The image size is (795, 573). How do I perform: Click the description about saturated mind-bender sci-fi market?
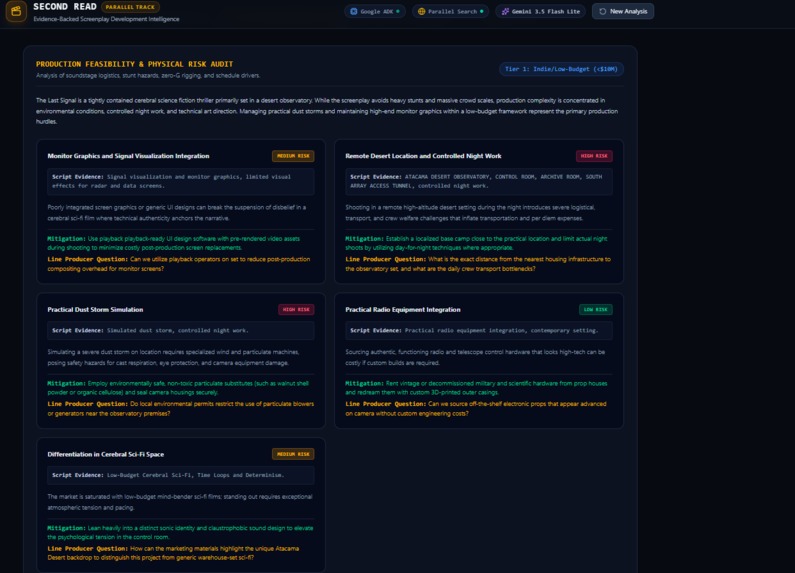pyautogui.click(x=180, y=502)
